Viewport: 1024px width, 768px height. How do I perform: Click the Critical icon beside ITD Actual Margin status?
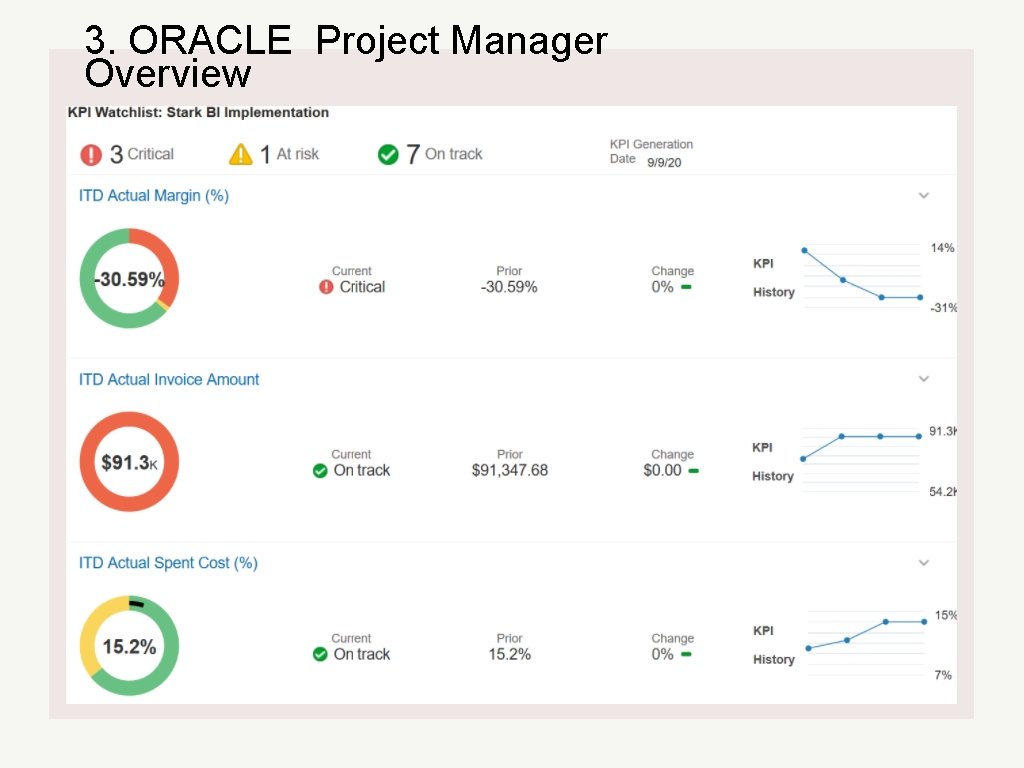click(x=325, y=286)
